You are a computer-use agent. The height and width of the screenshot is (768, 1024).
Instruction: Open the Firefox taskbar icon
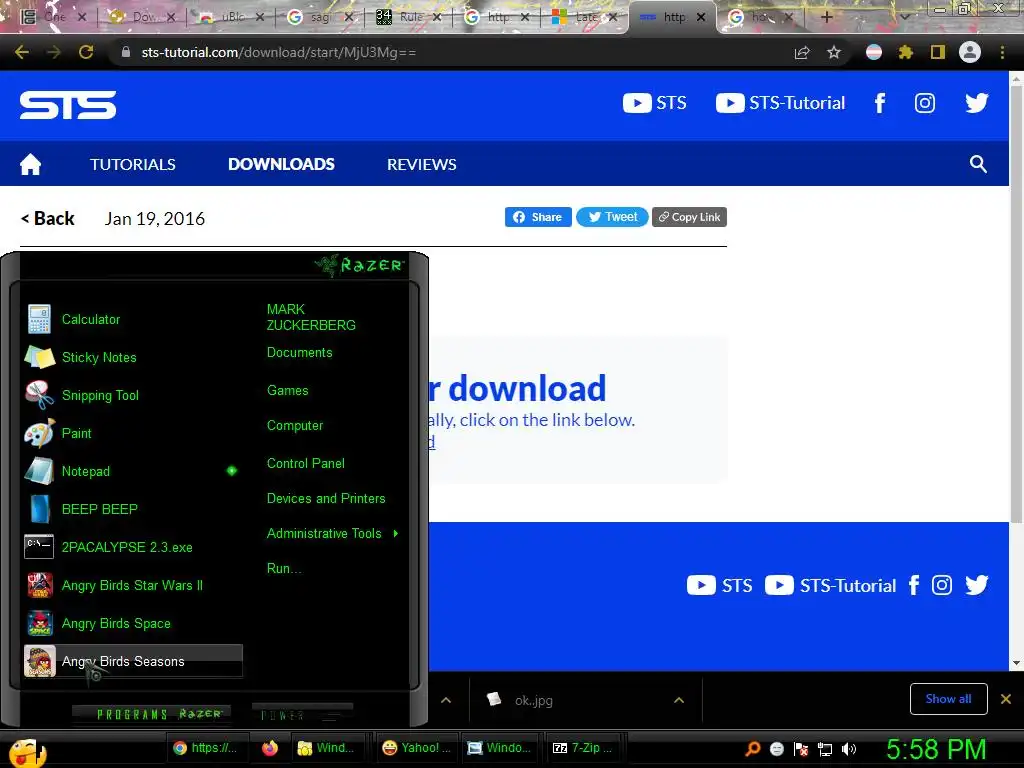[270, 748]
